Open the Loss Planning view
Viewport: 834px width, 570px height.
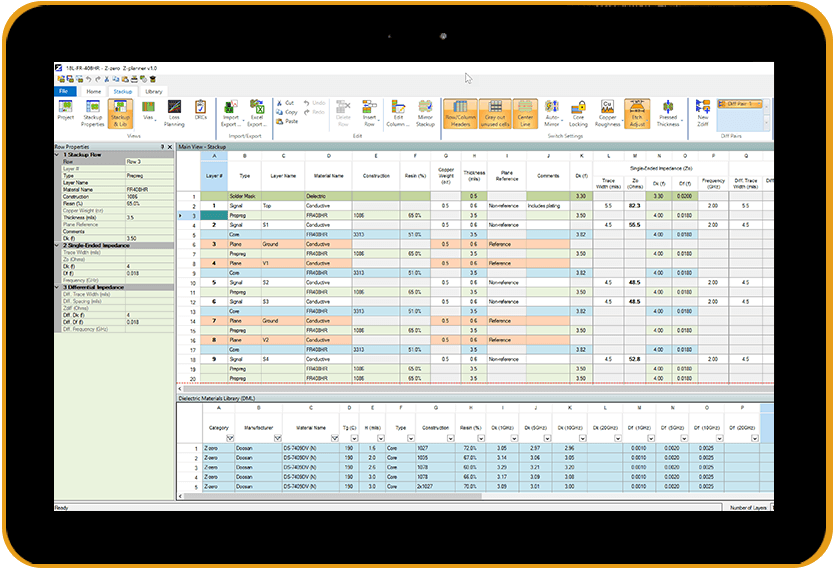[174, 114]
